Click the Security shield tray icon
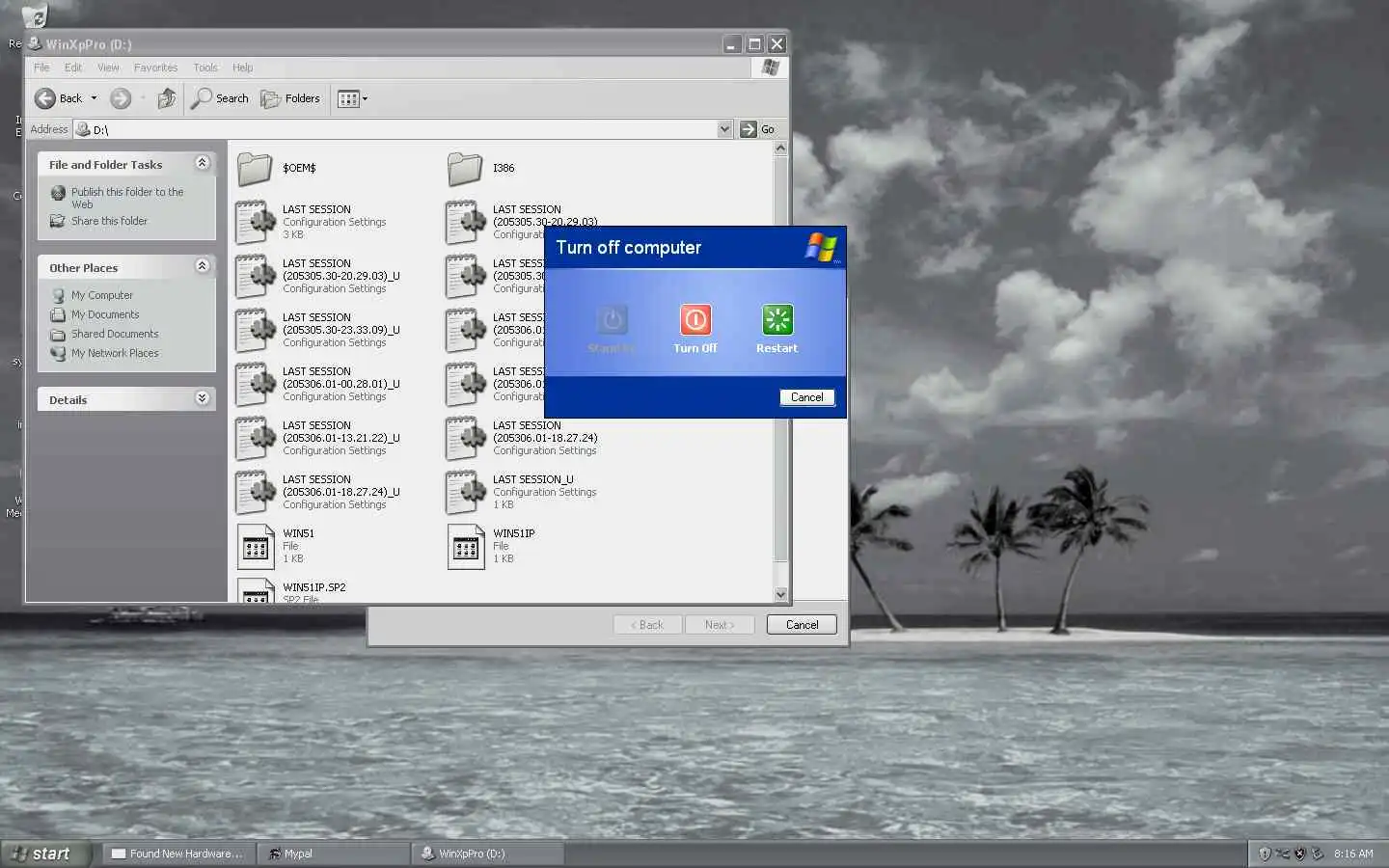The height and width of the screenshot is (868, 1389). coord(1265,854)
